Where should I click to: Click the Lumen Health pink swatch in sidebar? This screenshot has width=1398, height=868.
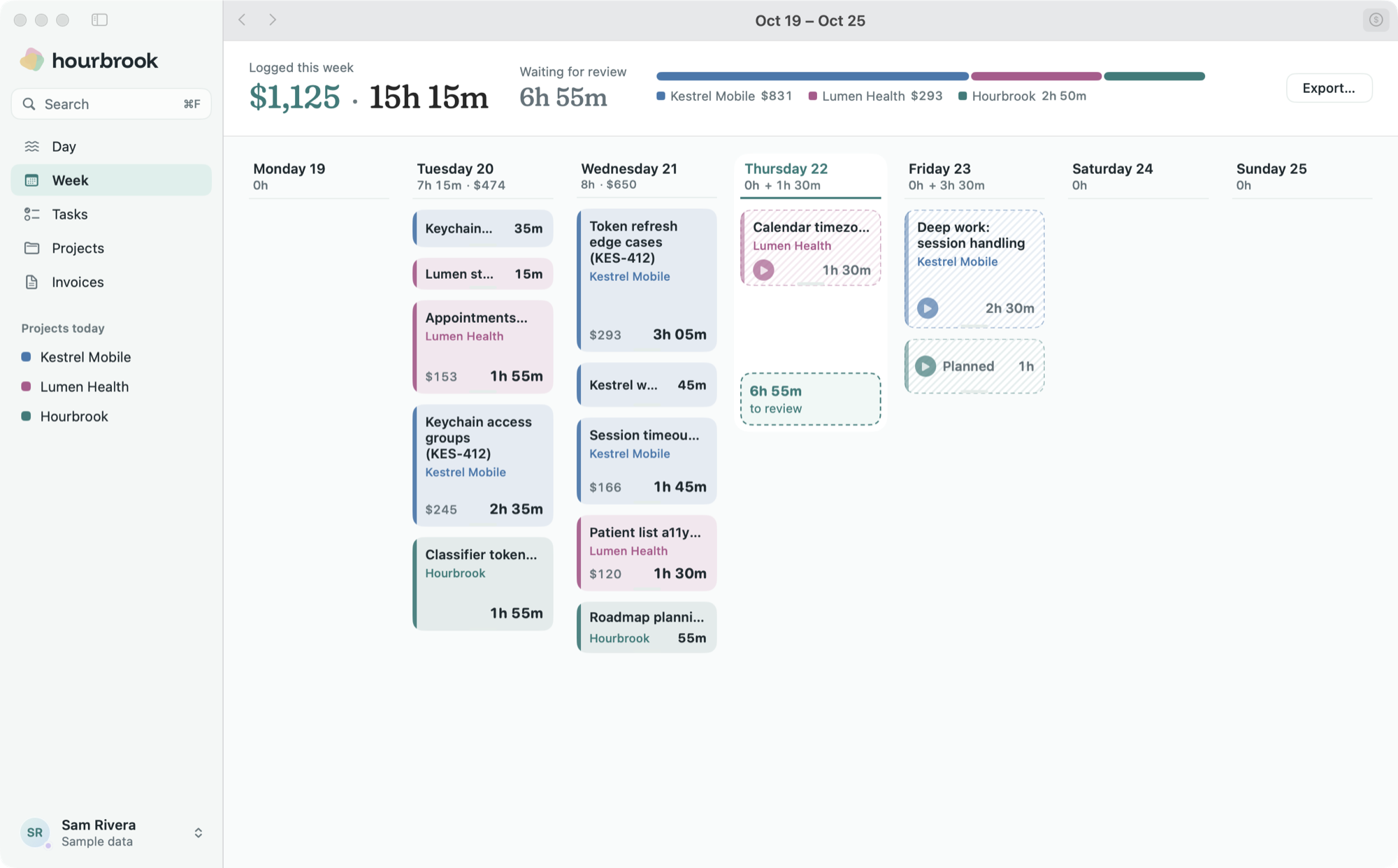click(x=26, y=386)
